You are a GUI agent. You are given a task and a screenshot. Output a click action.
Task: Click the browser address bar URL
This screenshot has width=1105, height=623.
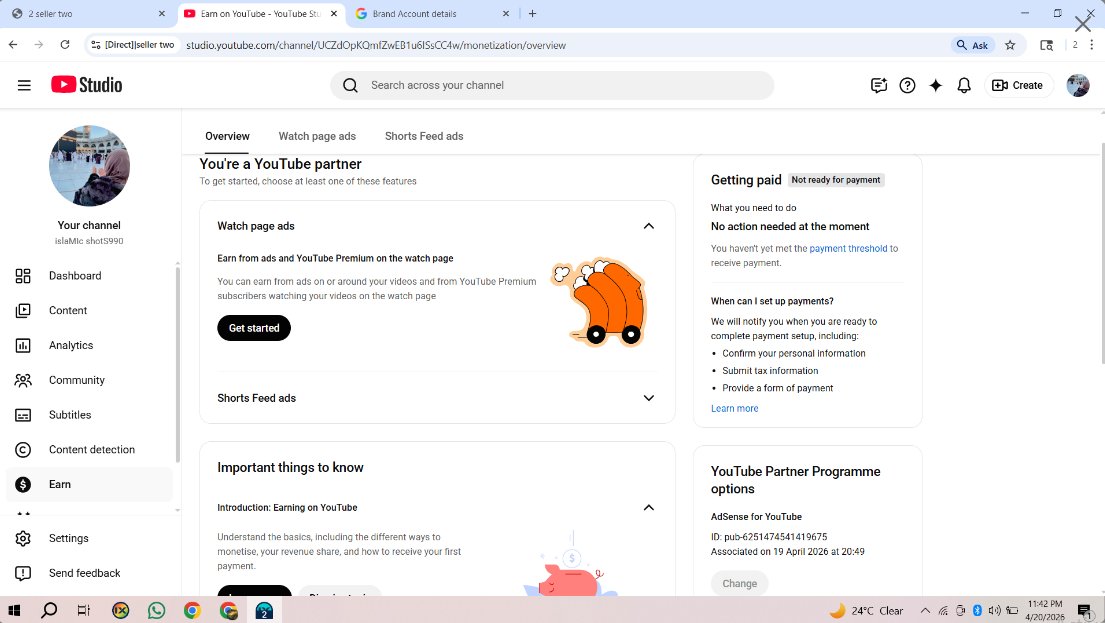point(376,45)
